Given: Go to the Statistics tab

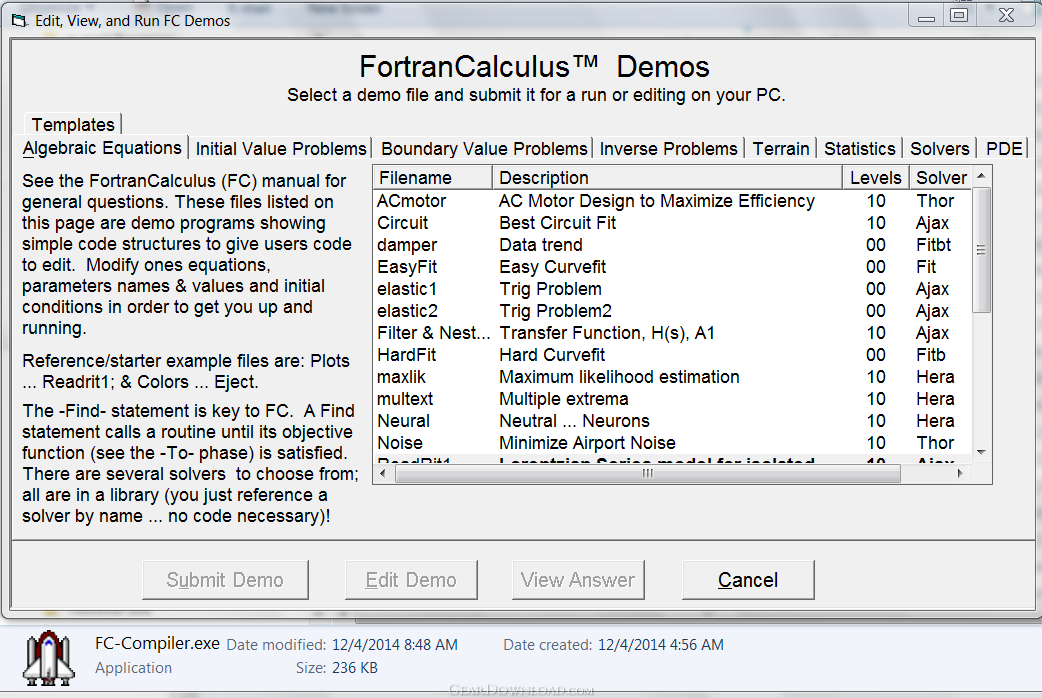Looking at the screenshot, I should click(x=860, y=148).
